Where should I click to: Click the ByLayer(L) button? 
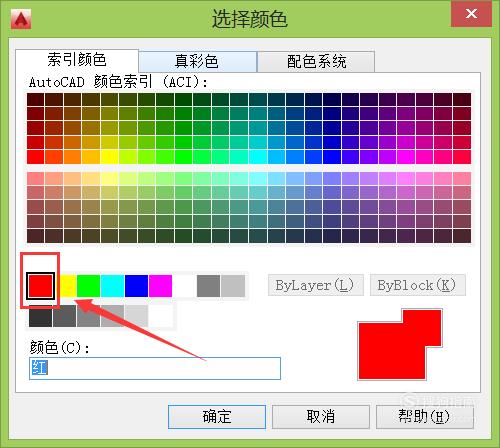click(315, 285)
